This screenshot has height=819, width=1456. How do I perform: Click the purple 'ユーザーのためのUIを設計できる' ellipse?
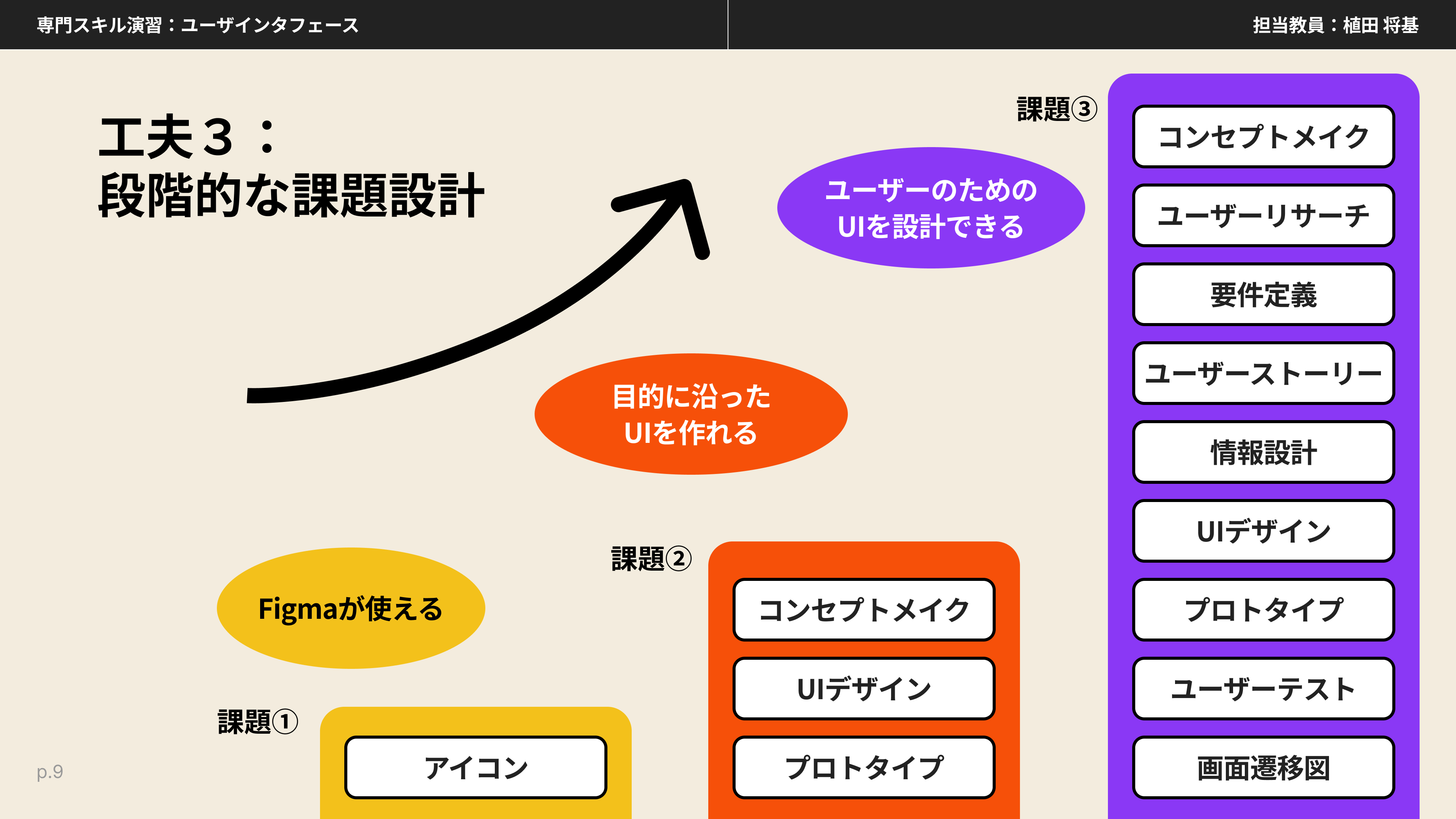(931, 208)
